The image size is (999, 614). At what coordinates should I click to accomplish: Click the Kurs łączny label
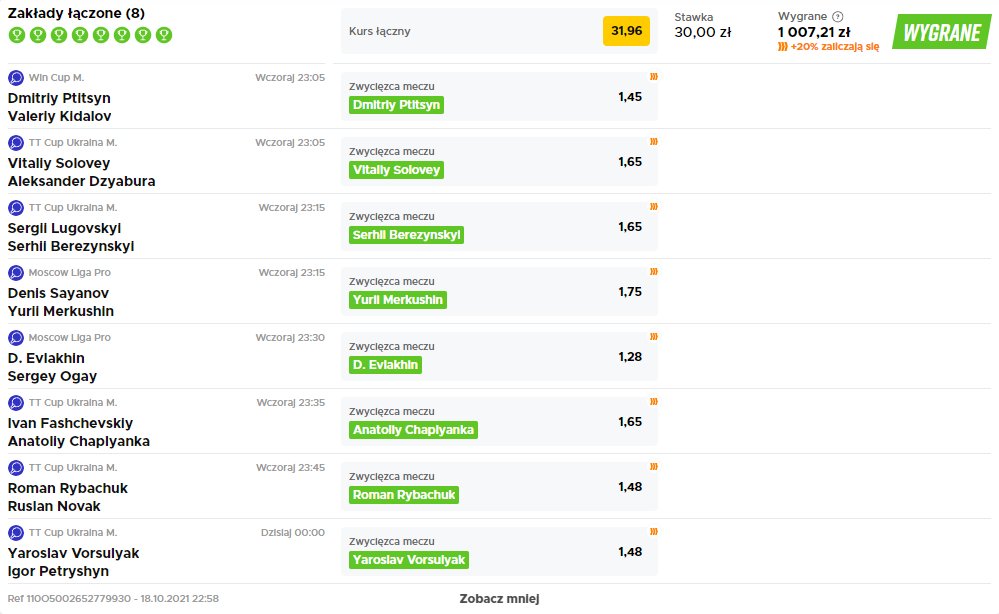(380, 31)
